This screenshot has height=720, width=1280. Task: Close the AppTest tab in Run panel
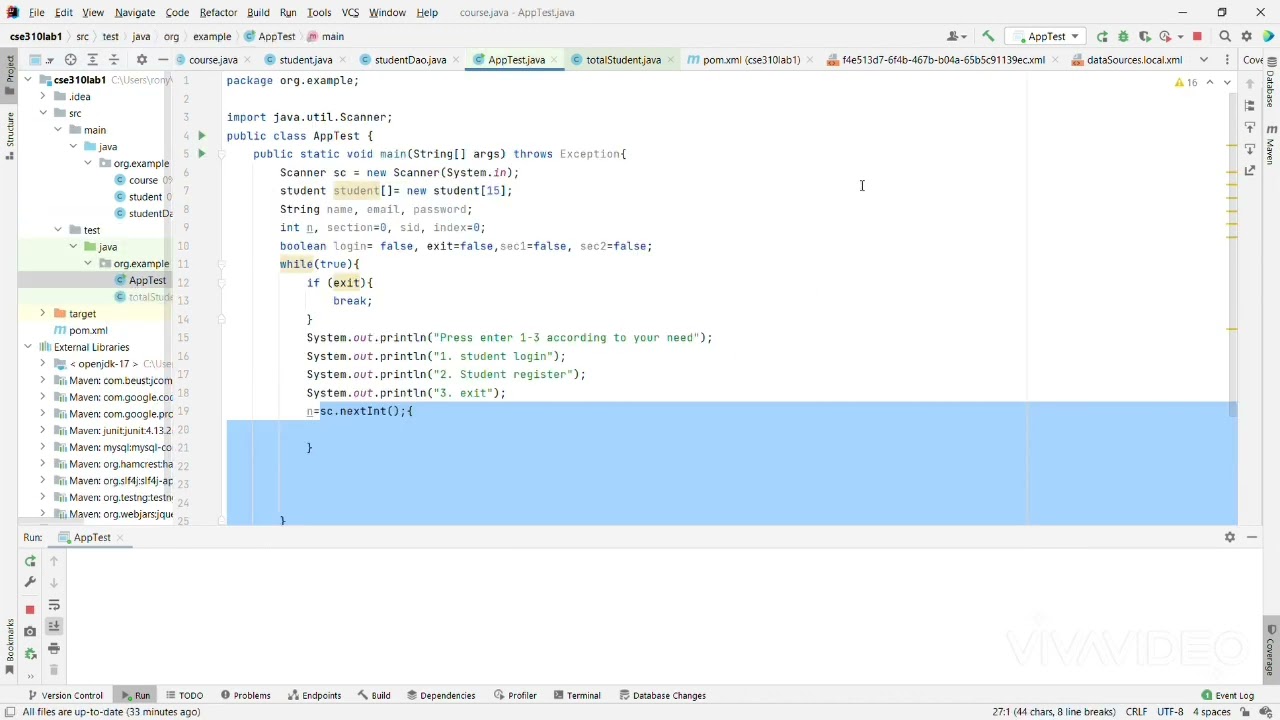click(120, 538)
